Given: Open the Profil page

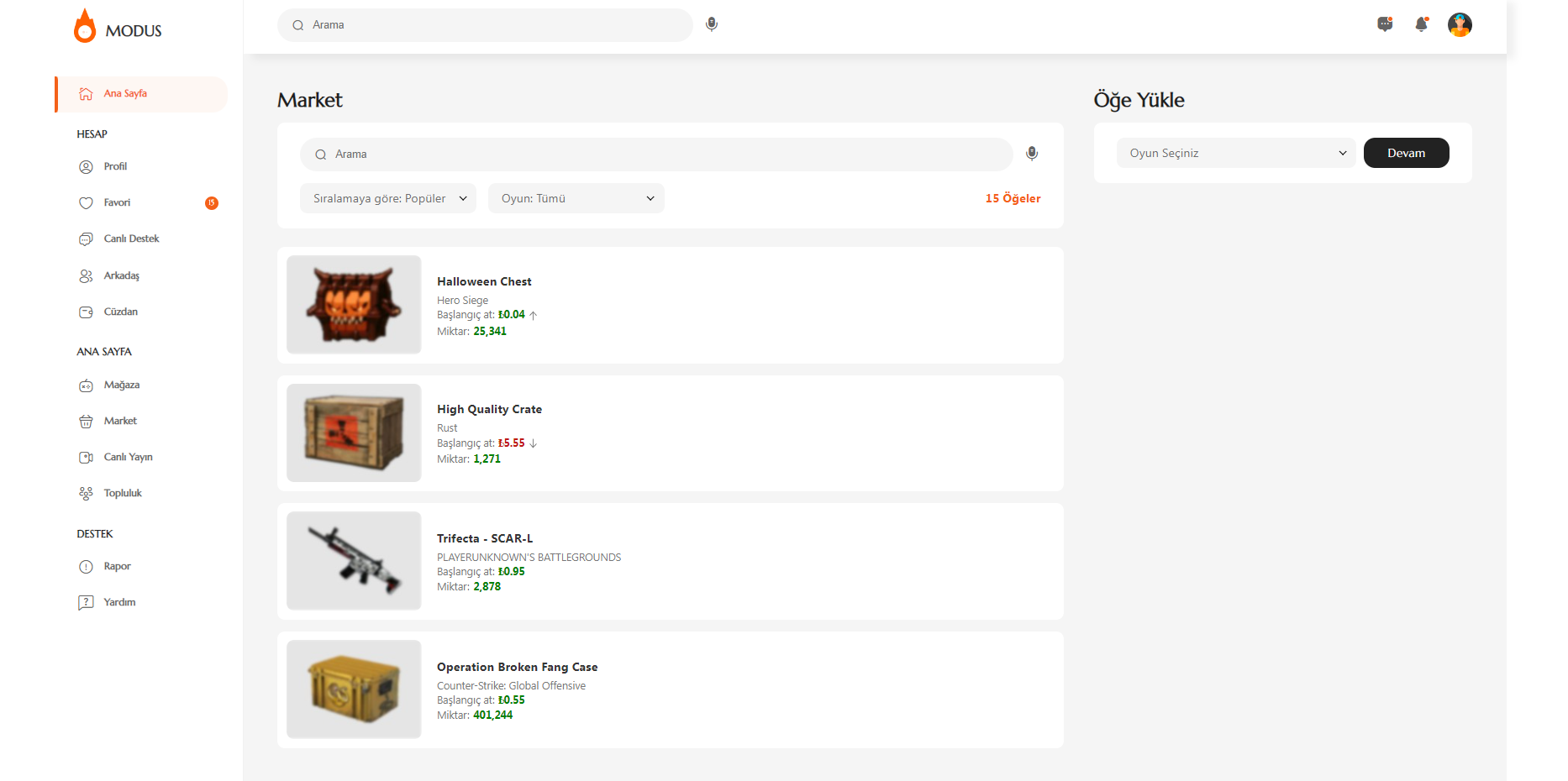Looking at the screenshot, I should tap(115, 166).
